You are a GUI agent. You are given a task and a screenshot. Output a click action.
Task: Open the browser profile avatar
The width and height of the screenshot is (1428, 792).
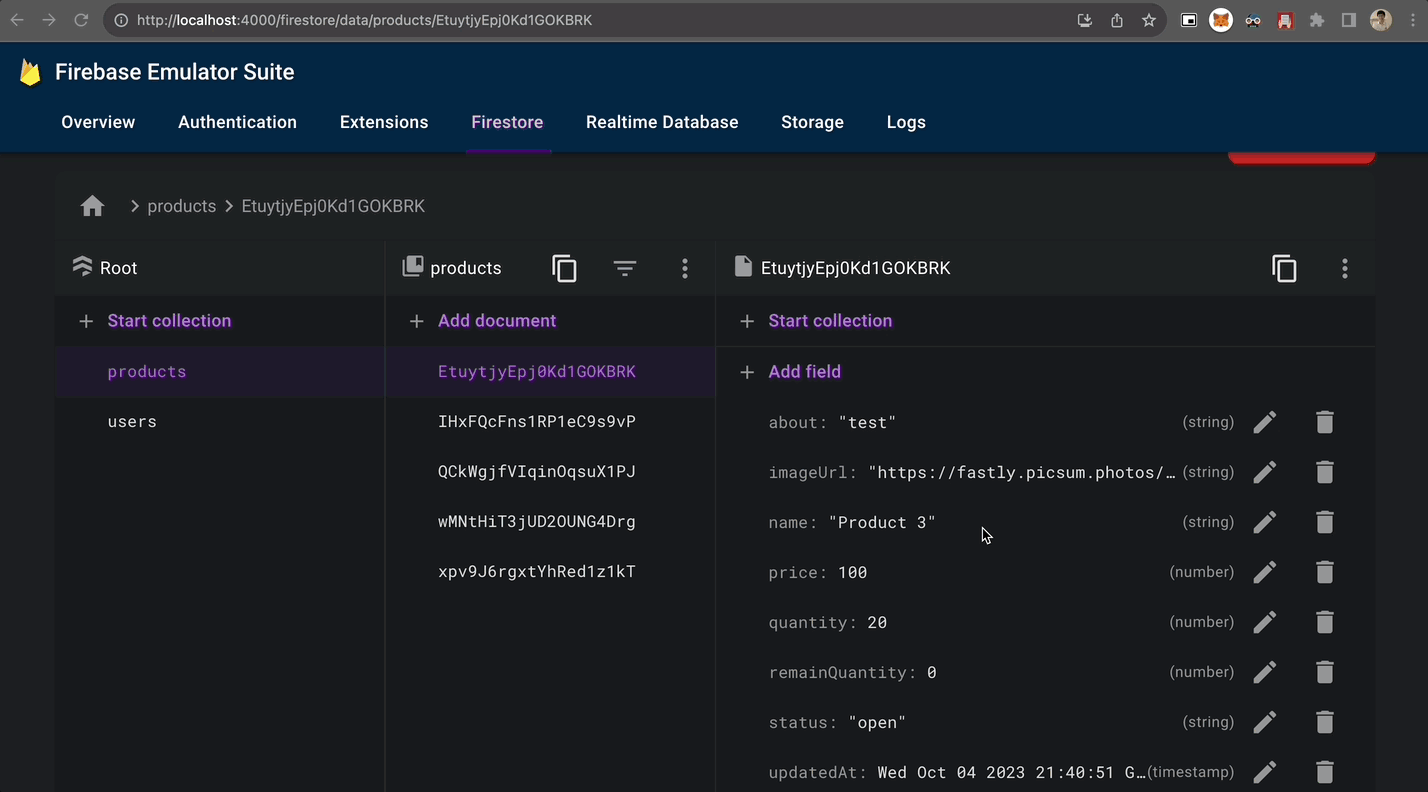[x=1381, y=20]
